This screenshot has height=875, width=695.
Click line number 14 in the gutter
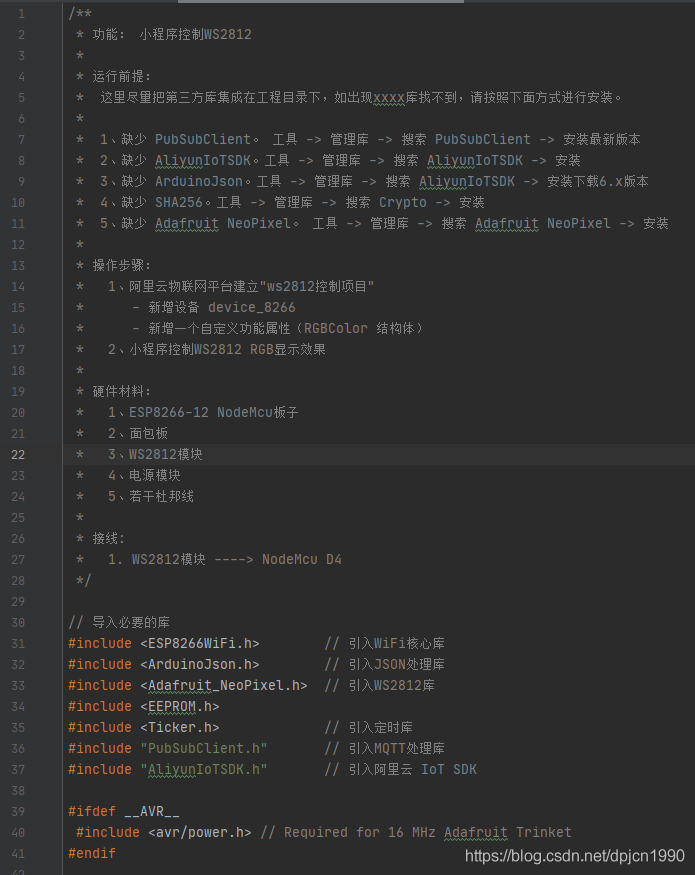[x=18, y=287]
